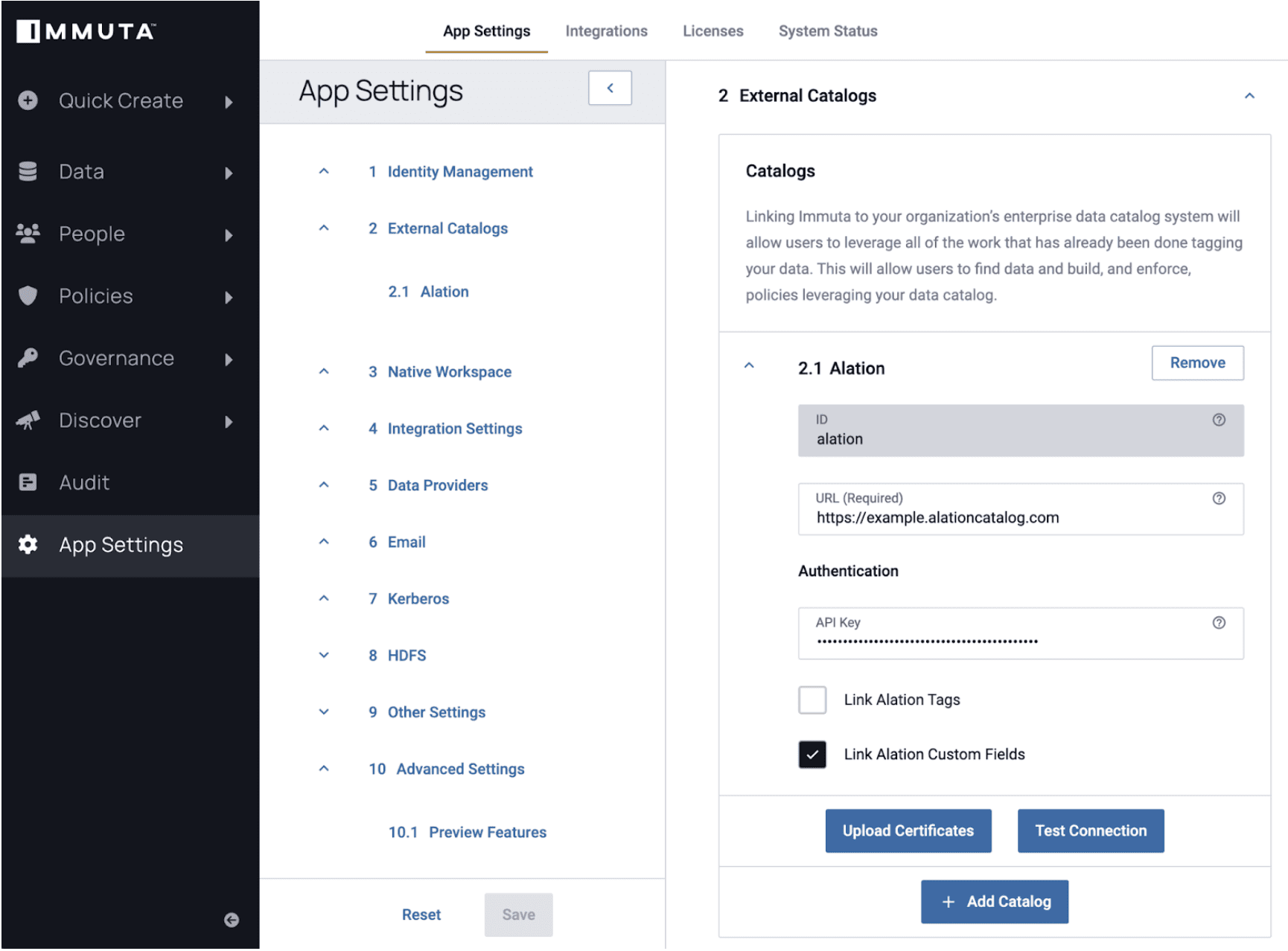The image size is (1288, 951).
Task: Click the Data database icon
Action: tap(28, 171)
